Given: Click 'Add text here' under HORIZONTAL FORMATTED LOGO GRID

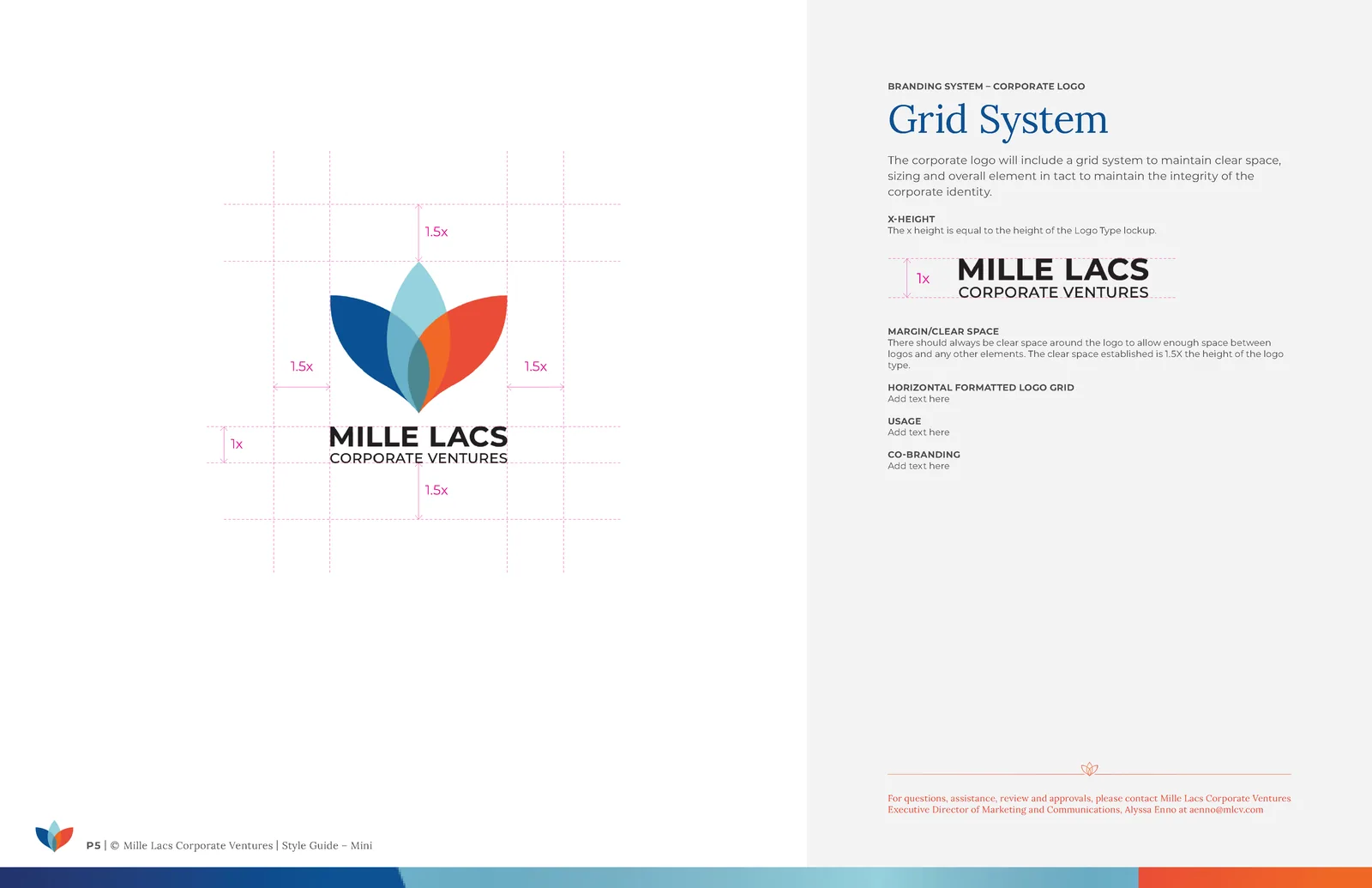Looking at the screenshot, I should click(x=918, y=399).
